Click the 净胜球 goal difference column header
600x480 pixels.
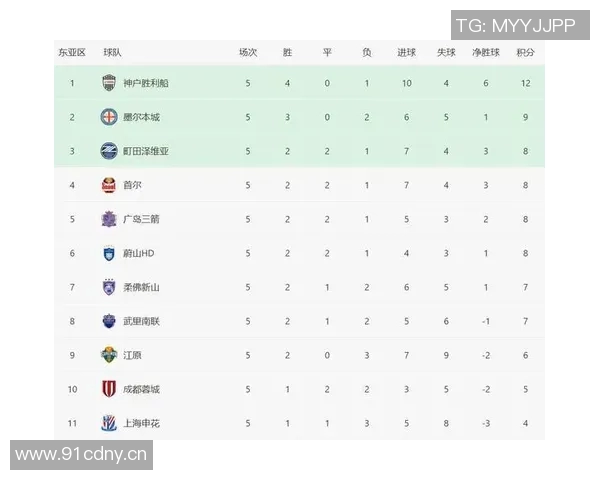(x=485, y=52)
